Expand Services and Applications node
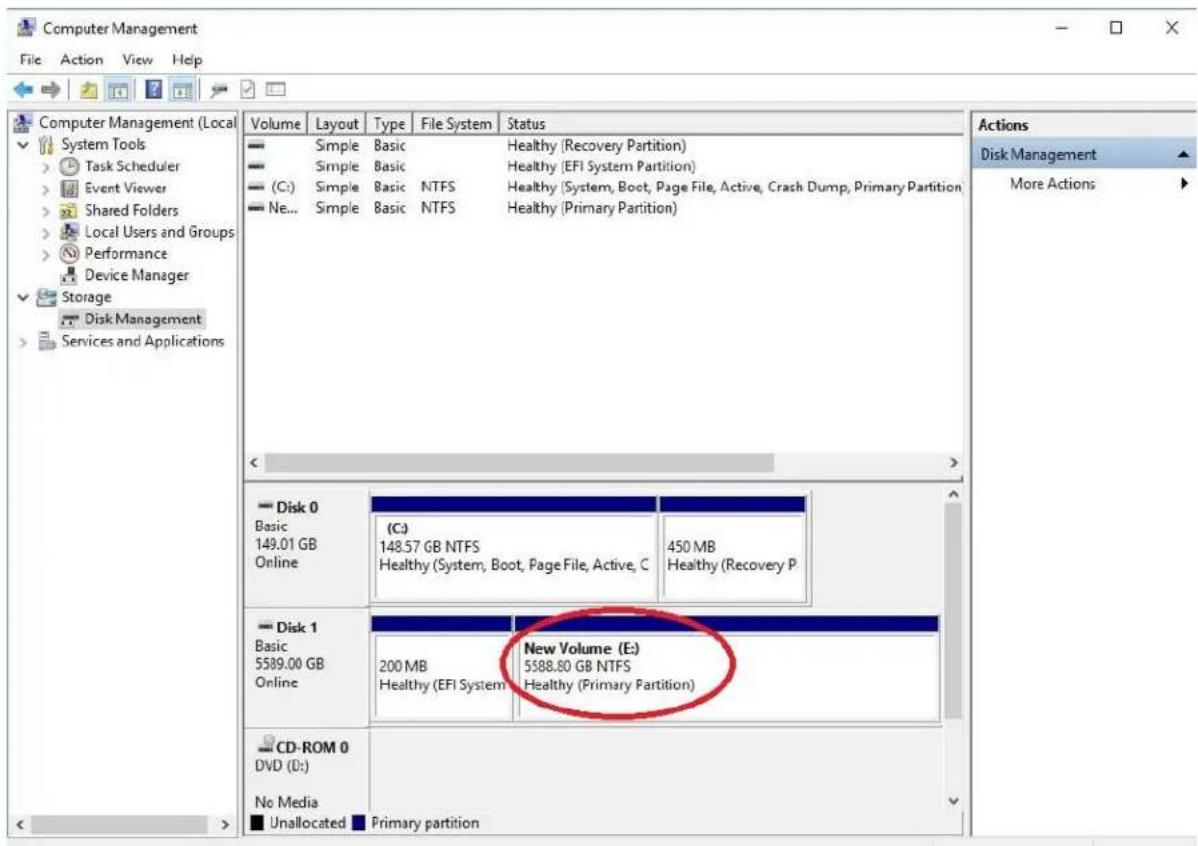 tap(23, 342)
